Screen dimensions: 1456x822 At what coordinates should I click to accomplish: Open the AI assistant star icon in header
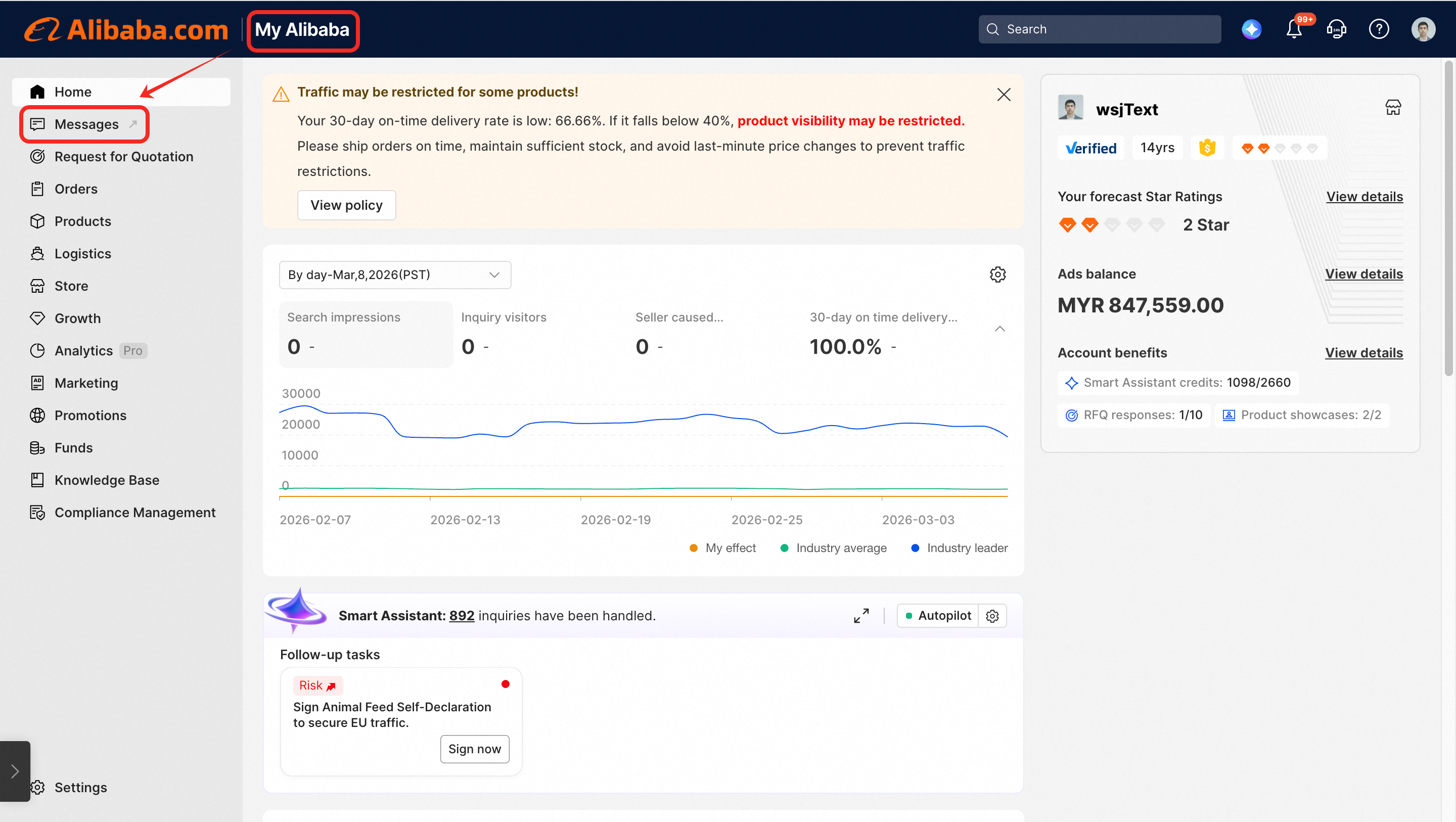pyautogui.click(x=1251, y=29)
